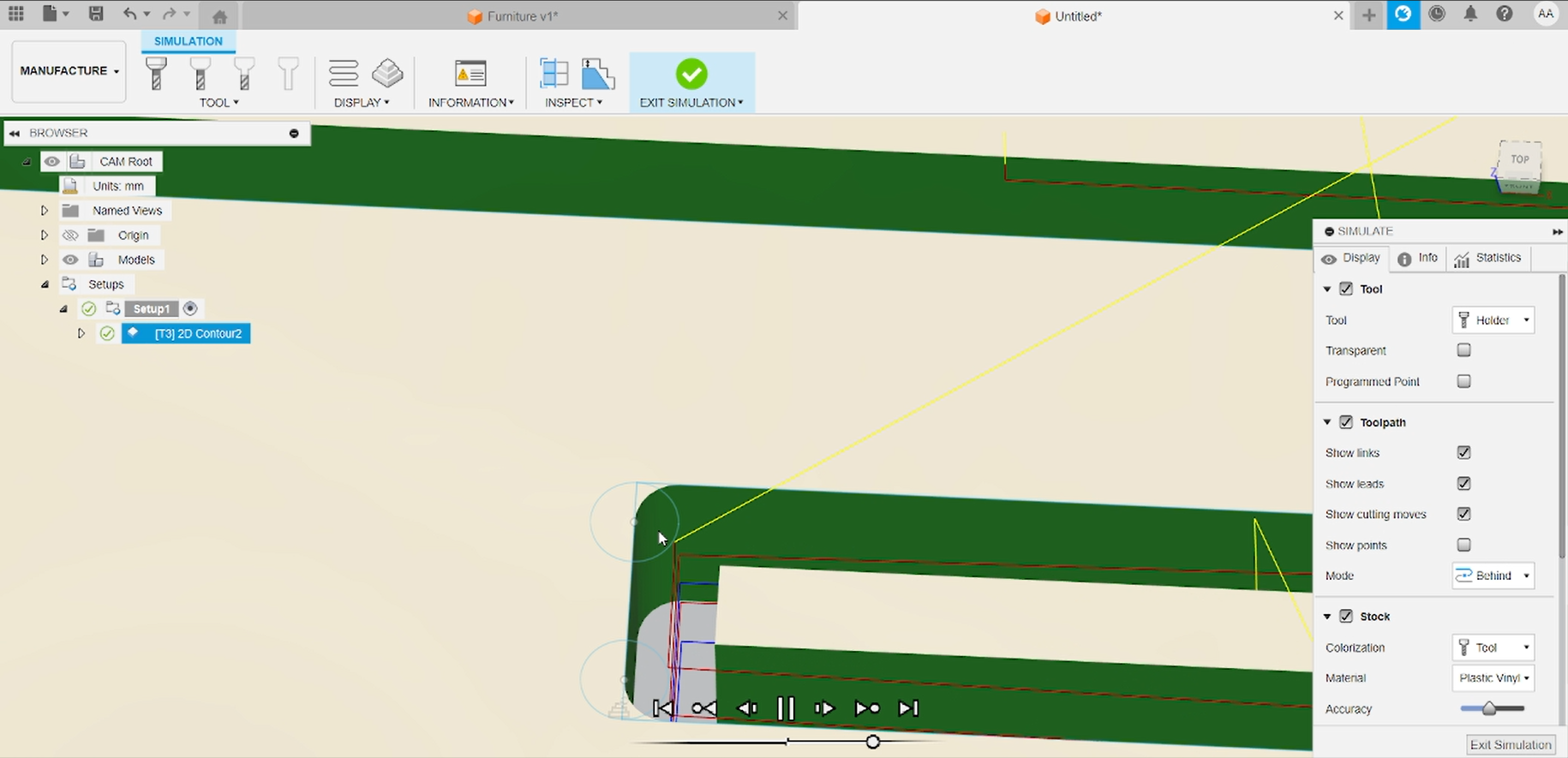Expand the Named Views tree node
Image resolution: width=1568 pixels, height=758 pixels.
tap(45, 210)
